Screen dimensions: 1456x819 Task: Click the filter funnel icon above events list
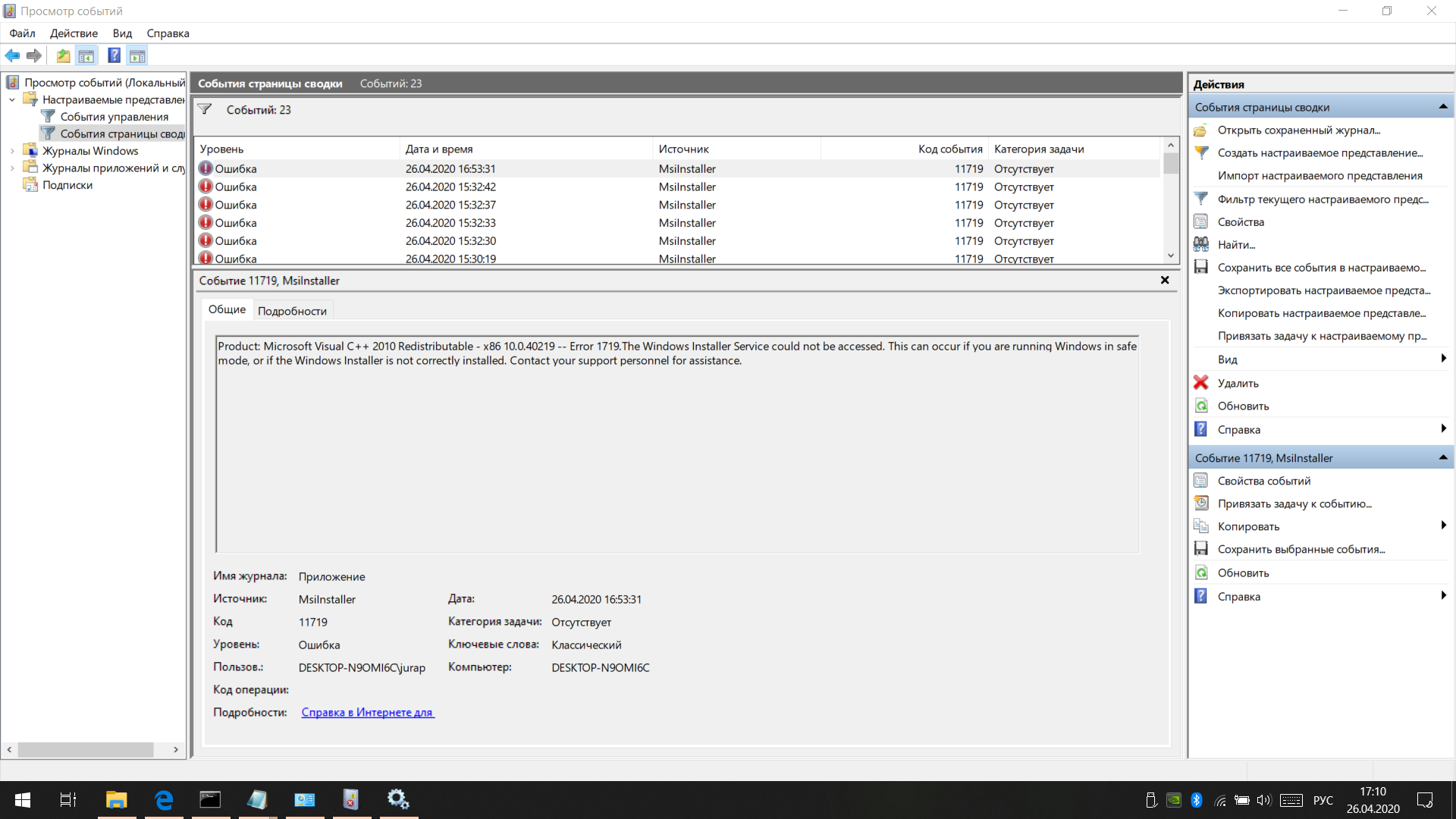tap(205, 110)
